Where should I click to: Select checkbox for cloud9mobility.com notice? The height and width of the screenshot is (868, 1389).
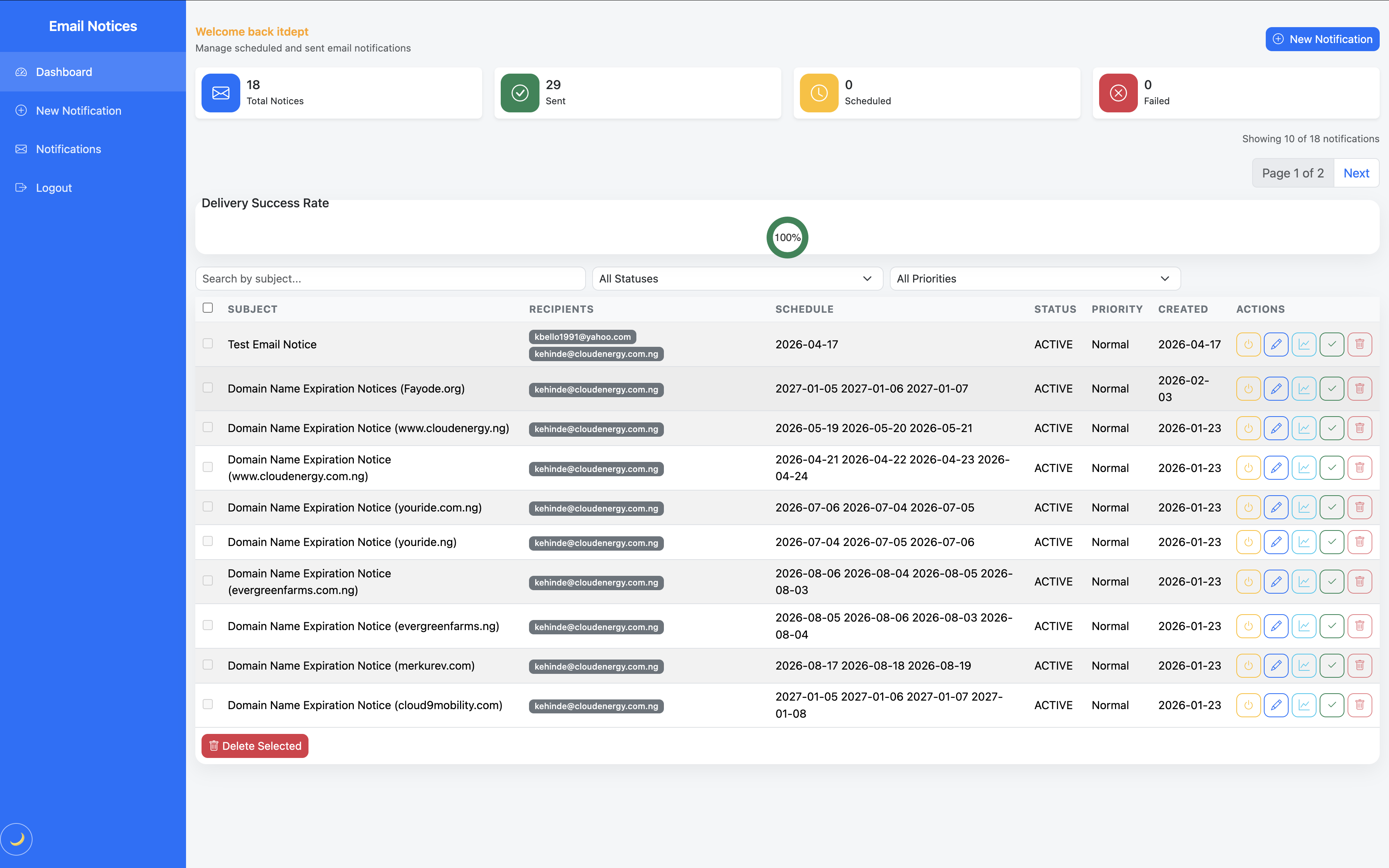tap(208, 704)
